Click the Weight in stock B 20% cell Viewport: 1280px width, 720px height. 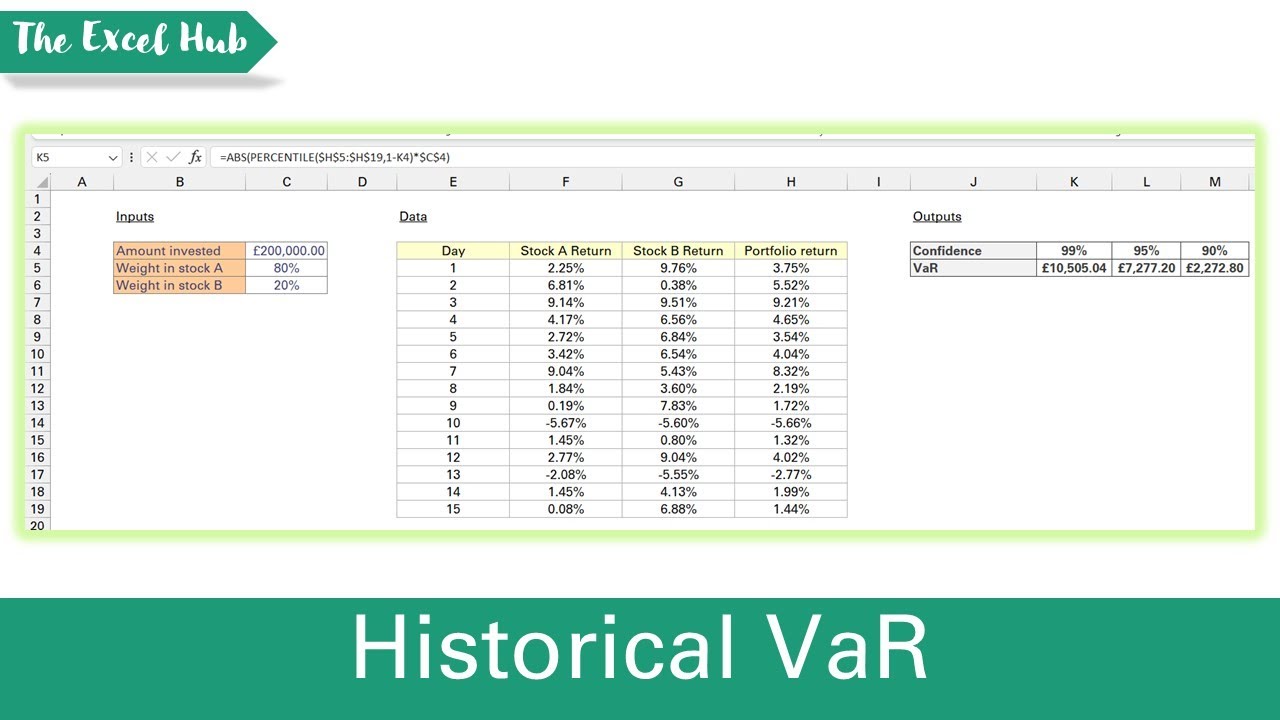(287, 285)
